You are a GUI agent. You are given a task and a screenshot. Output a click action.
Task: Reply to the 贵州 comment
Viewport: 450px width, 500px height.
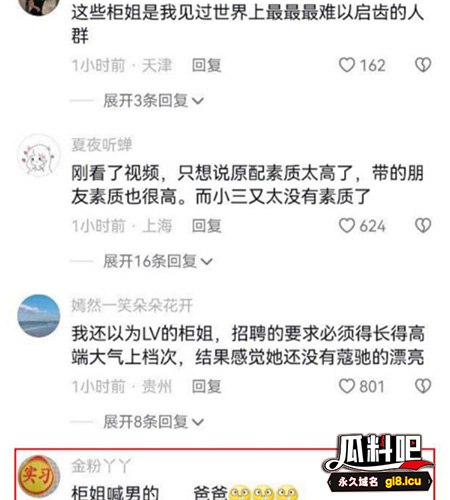pos(207,387)
